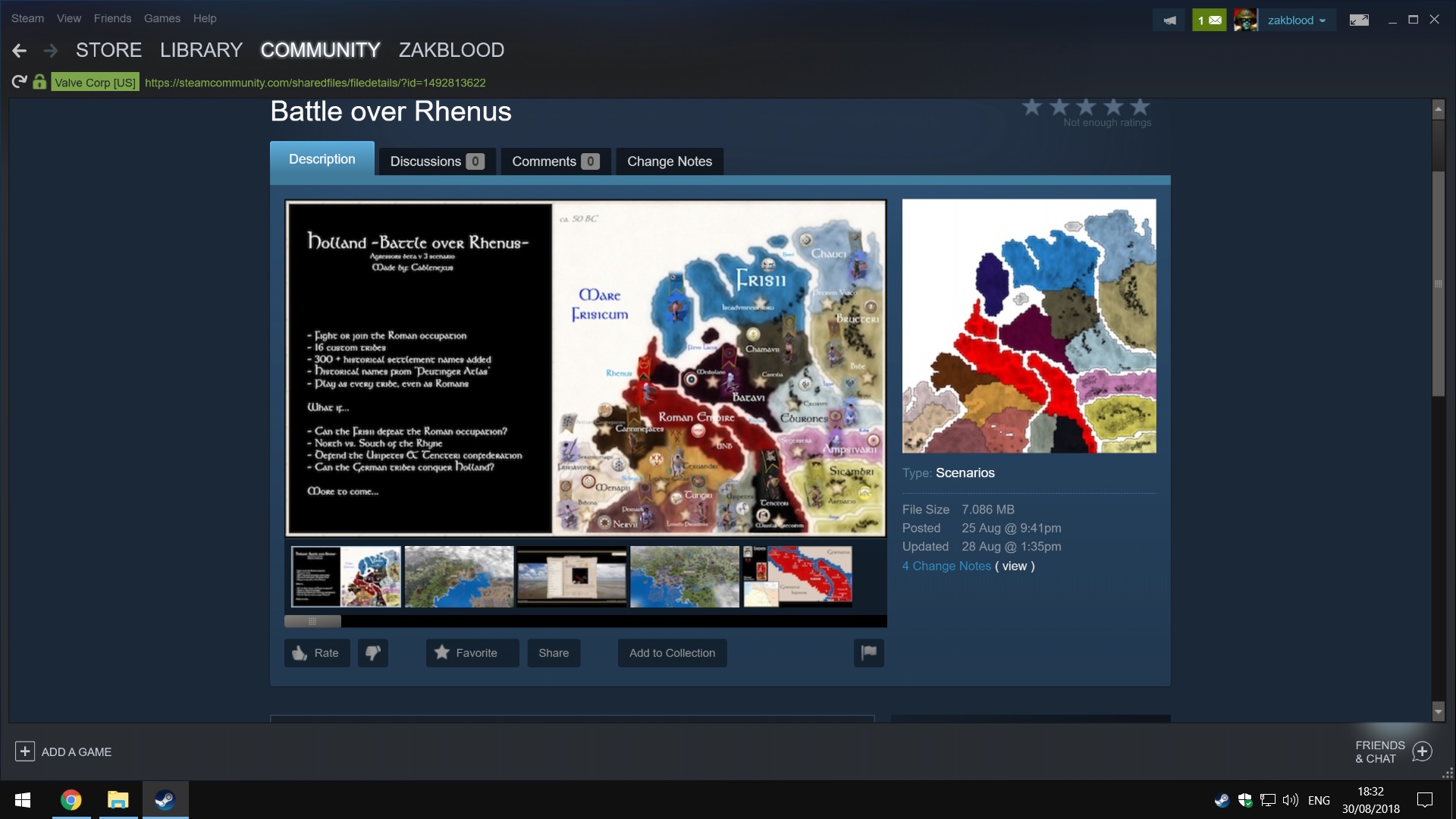Rate the item thumbs up
1456x819 pixels.
(x=317, y=653)
